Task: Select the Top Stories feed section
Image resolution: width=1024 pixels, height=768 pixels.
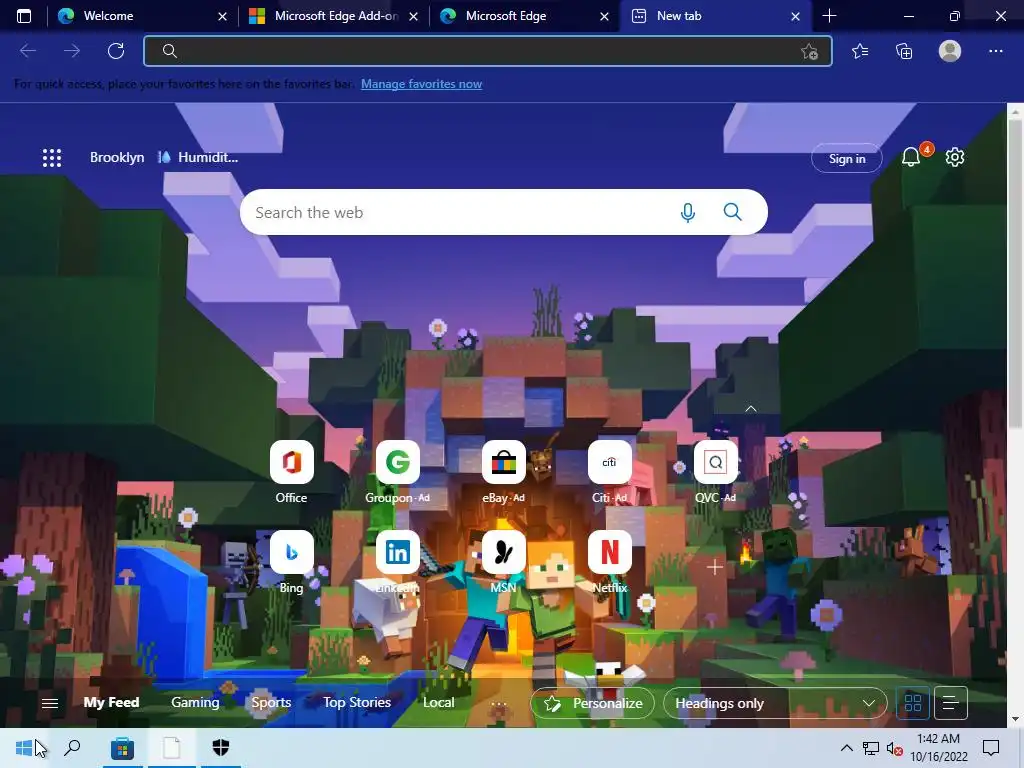Action: point(357,703)
